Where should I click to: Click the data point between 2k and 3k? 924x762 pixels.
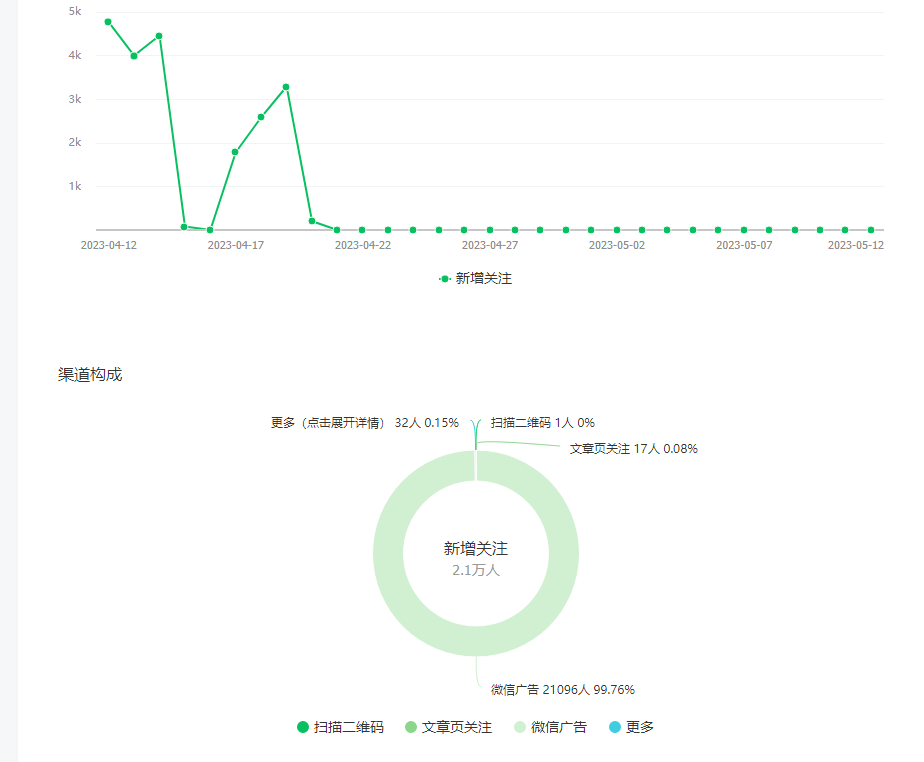click(x=261, y=117)
